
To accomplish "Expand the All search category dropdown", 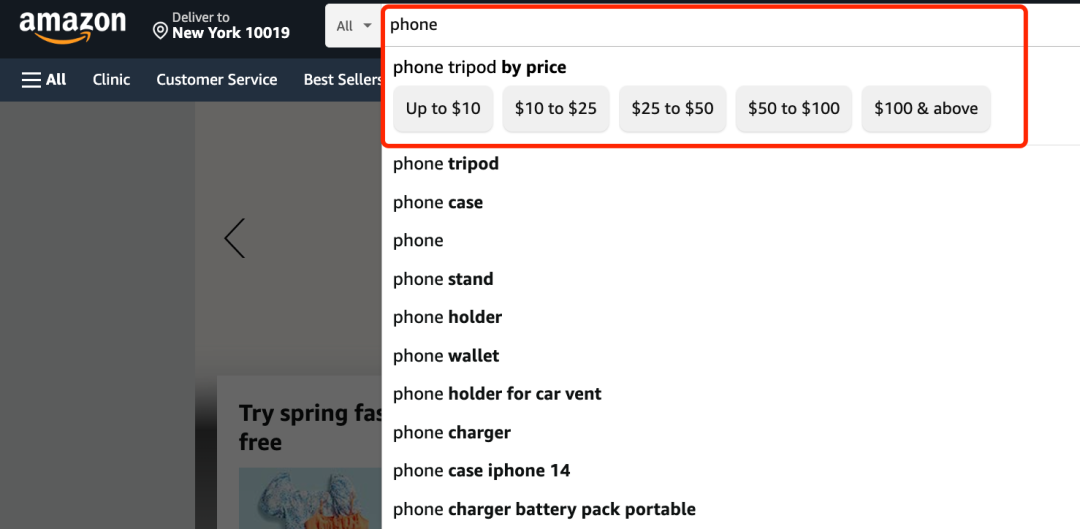I will pyautogui.click(x=354, y=26).
